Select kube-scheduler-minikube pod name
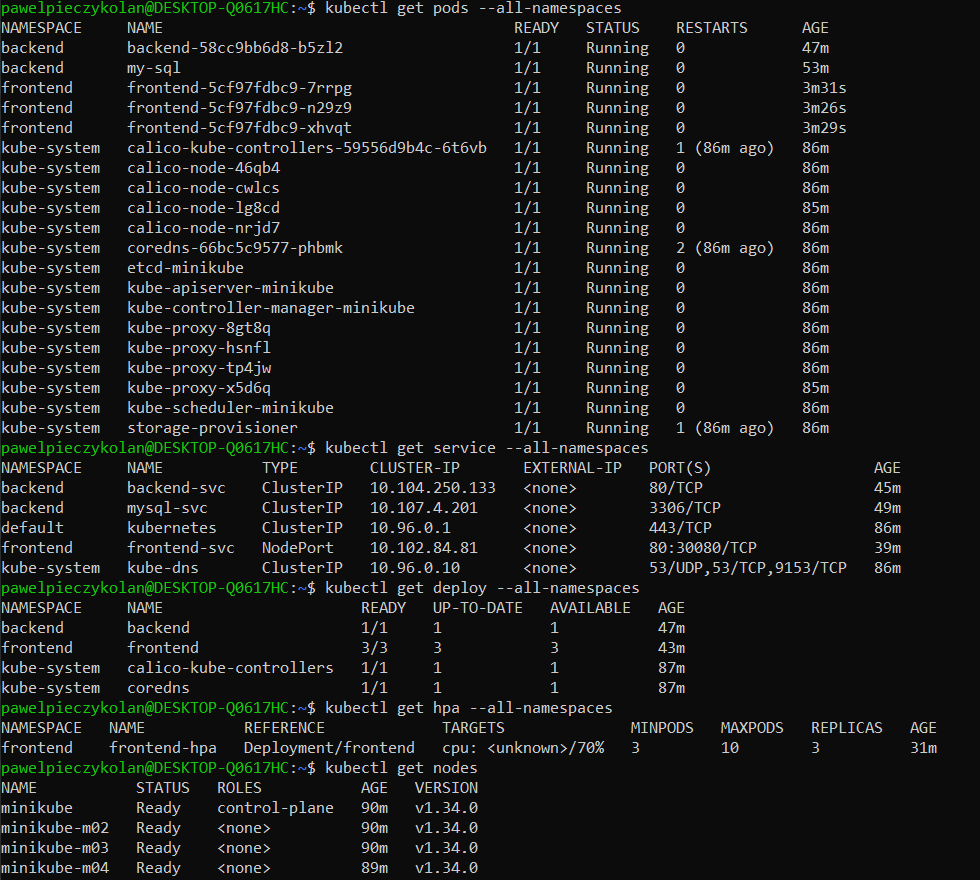This screenshot has width=980, height=880. pos(231,408)
